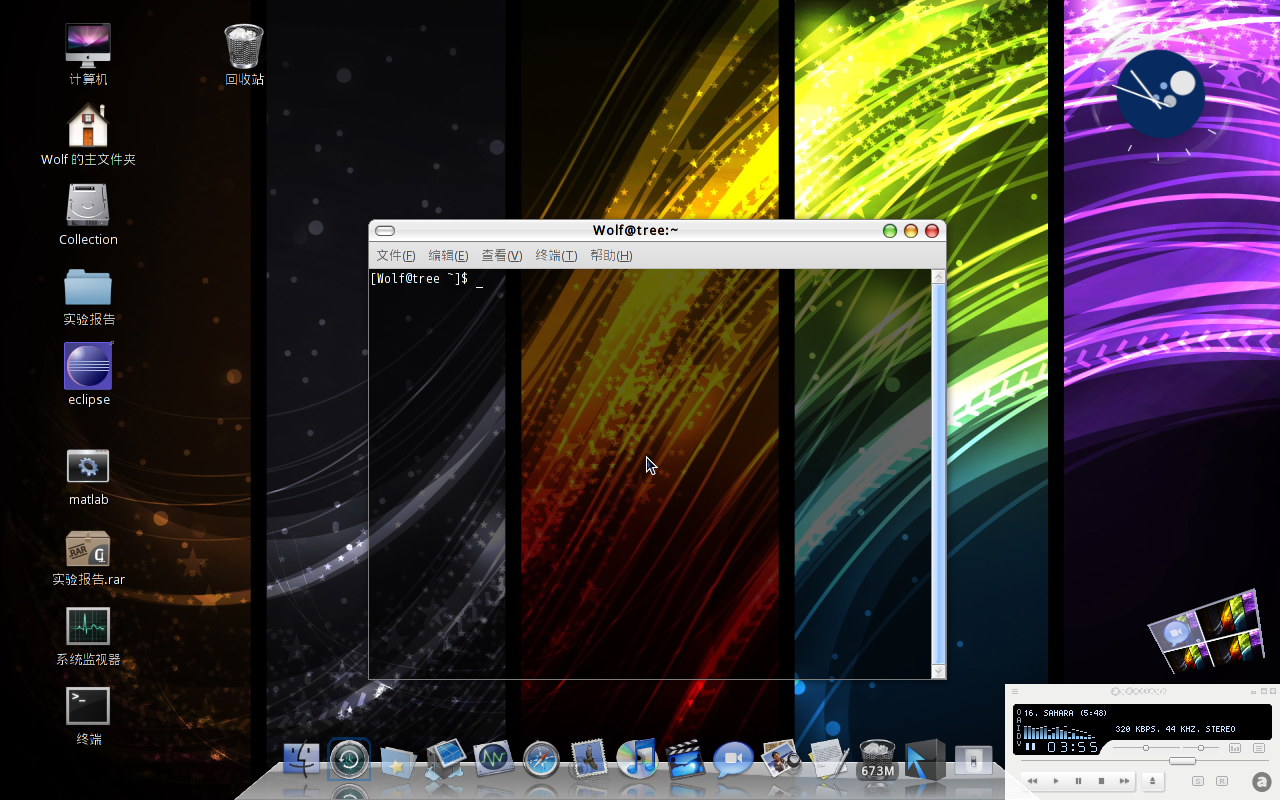Image resolution: width=1280 pixels, height=800 pixels.
Task: Click the terminal window menu pill button
Action: pyautogui.click(x=385, y=231)
